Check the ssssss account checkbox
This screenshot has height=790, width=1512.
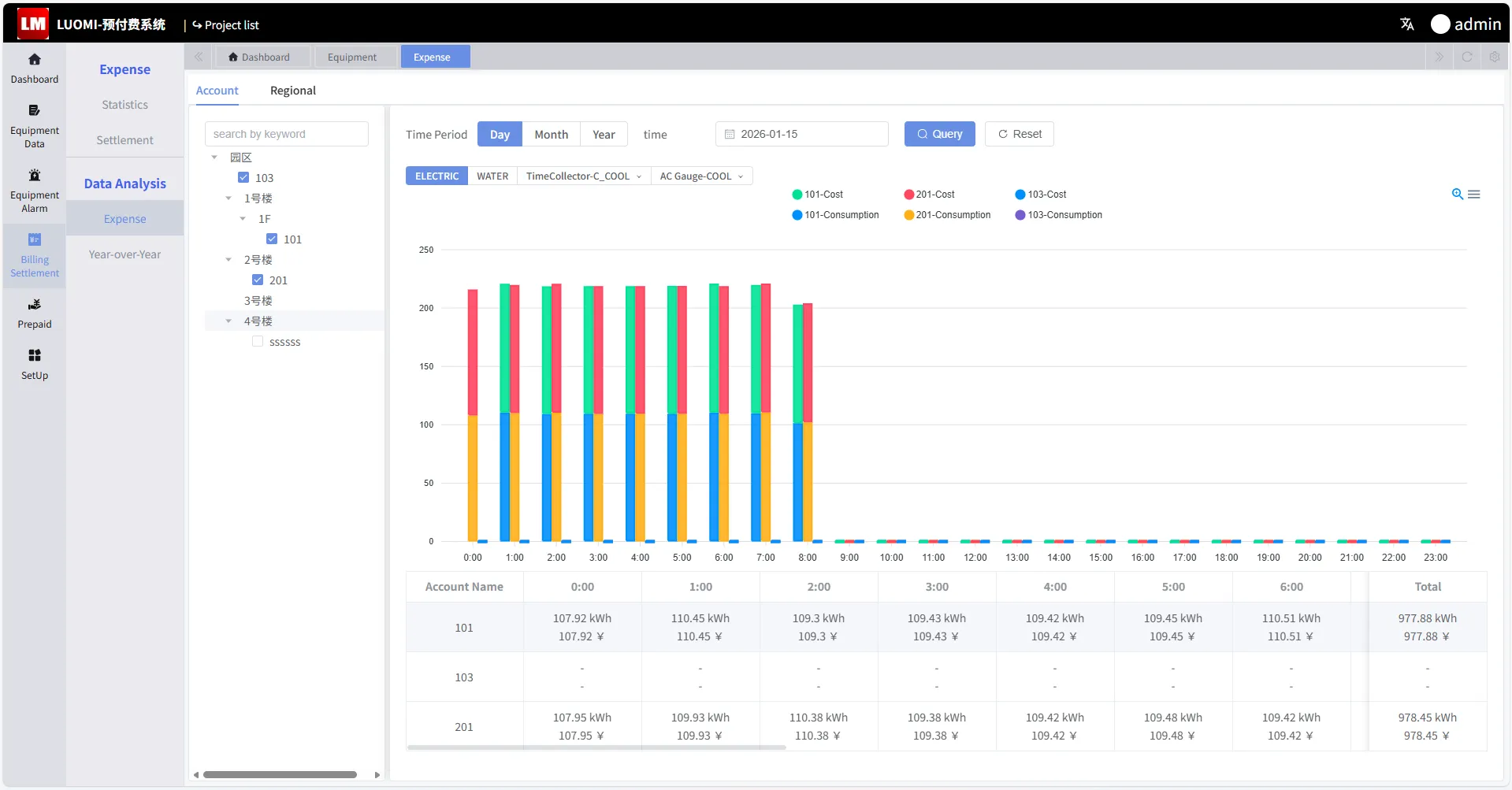(x=258, y=342)
